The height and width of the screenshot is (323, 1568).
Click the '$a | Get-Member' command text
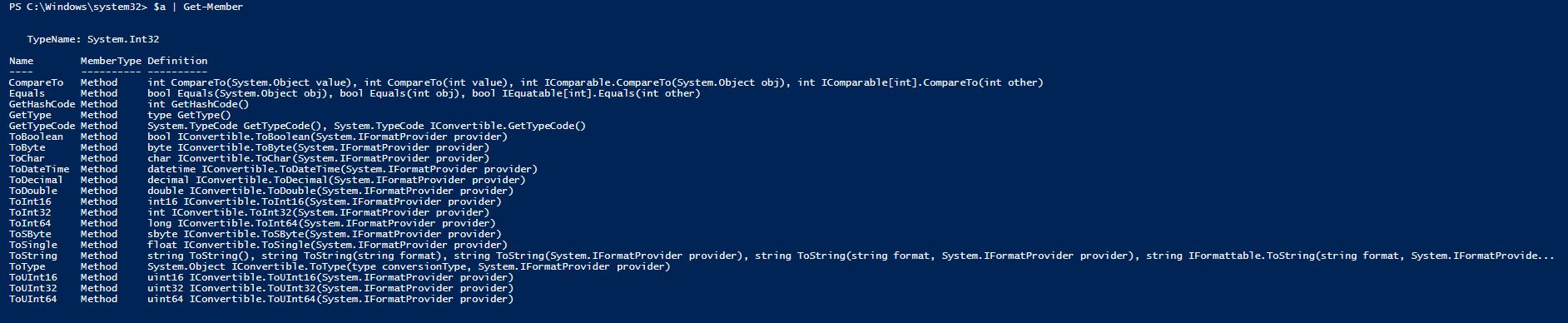pyautogui.click(x=198, y=7)
